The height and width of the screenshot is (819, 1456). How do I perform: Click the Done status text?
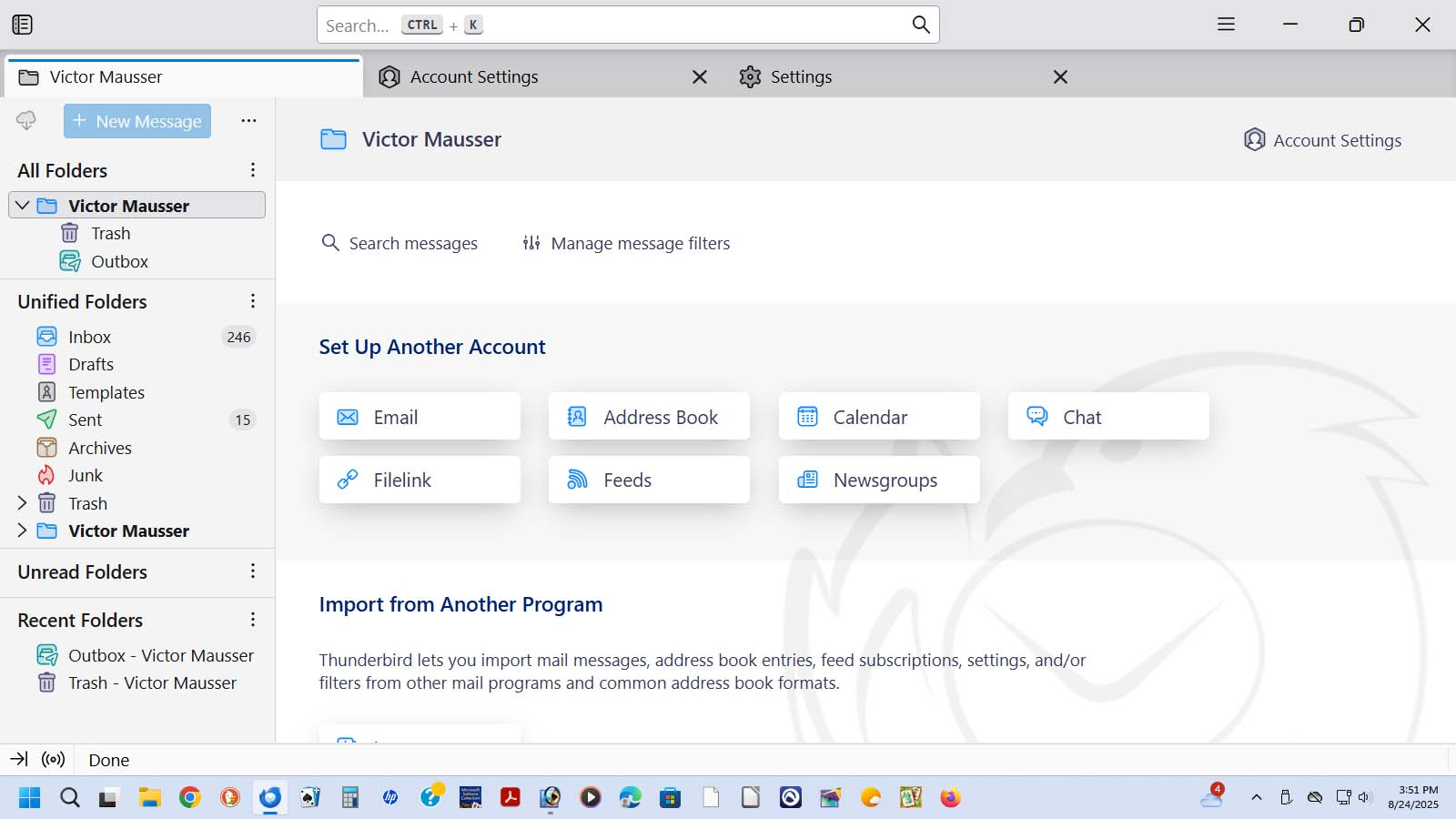(x=109, y=760)
